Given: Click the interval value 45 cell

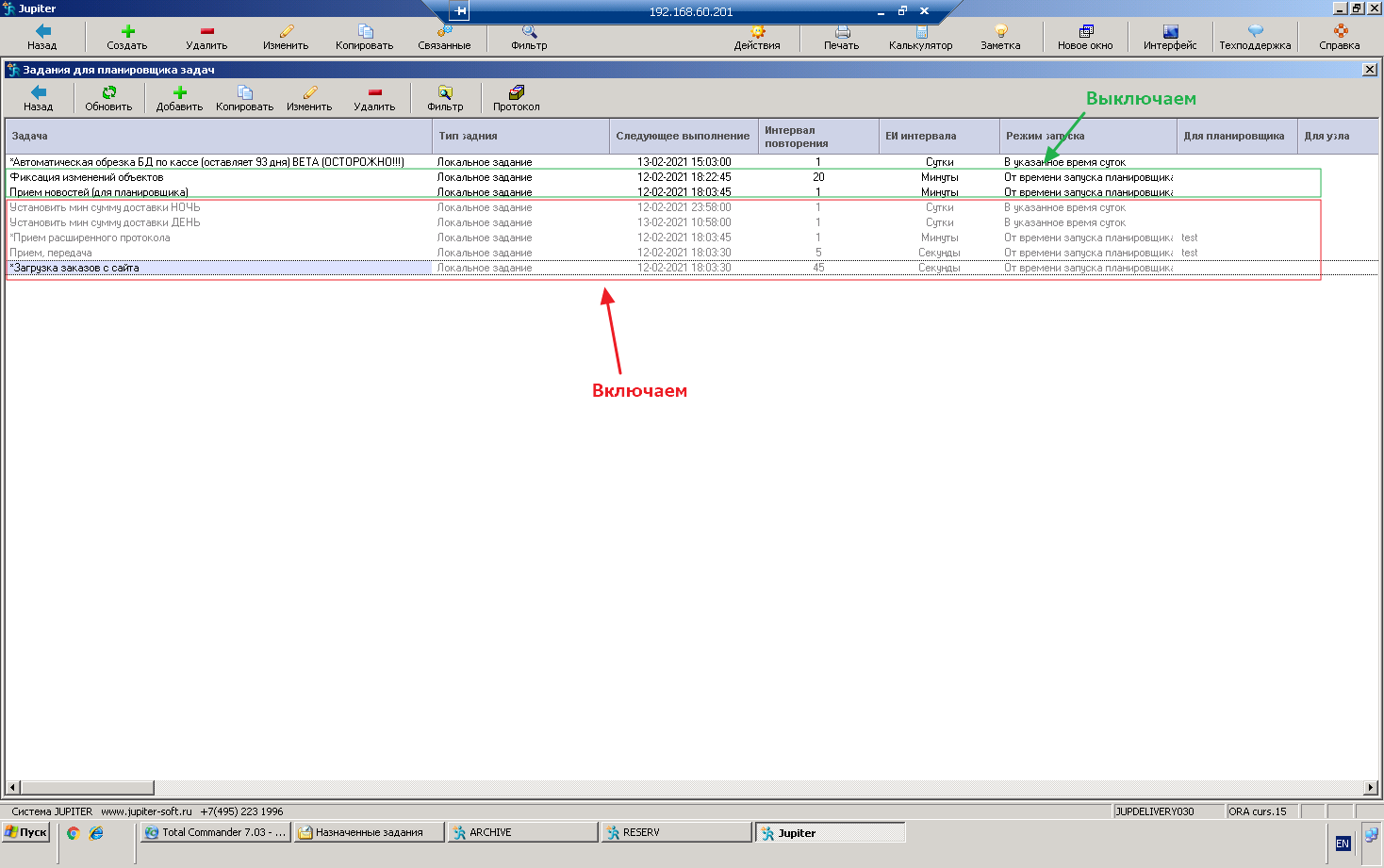Looking at the screenshot, I should 818,268.
